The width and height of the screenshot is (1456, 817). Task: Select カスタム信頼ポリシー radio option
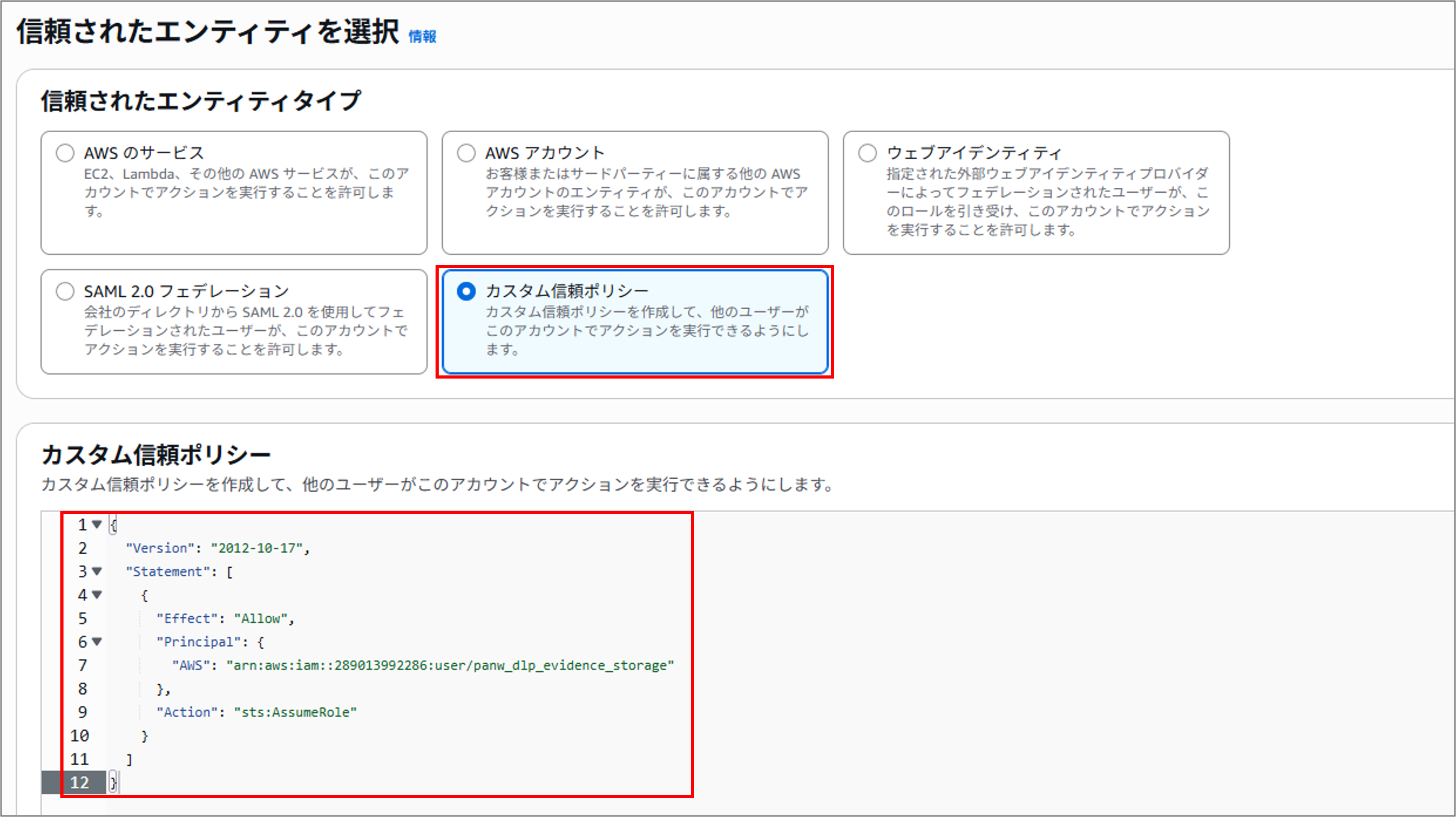coord(466,291)
